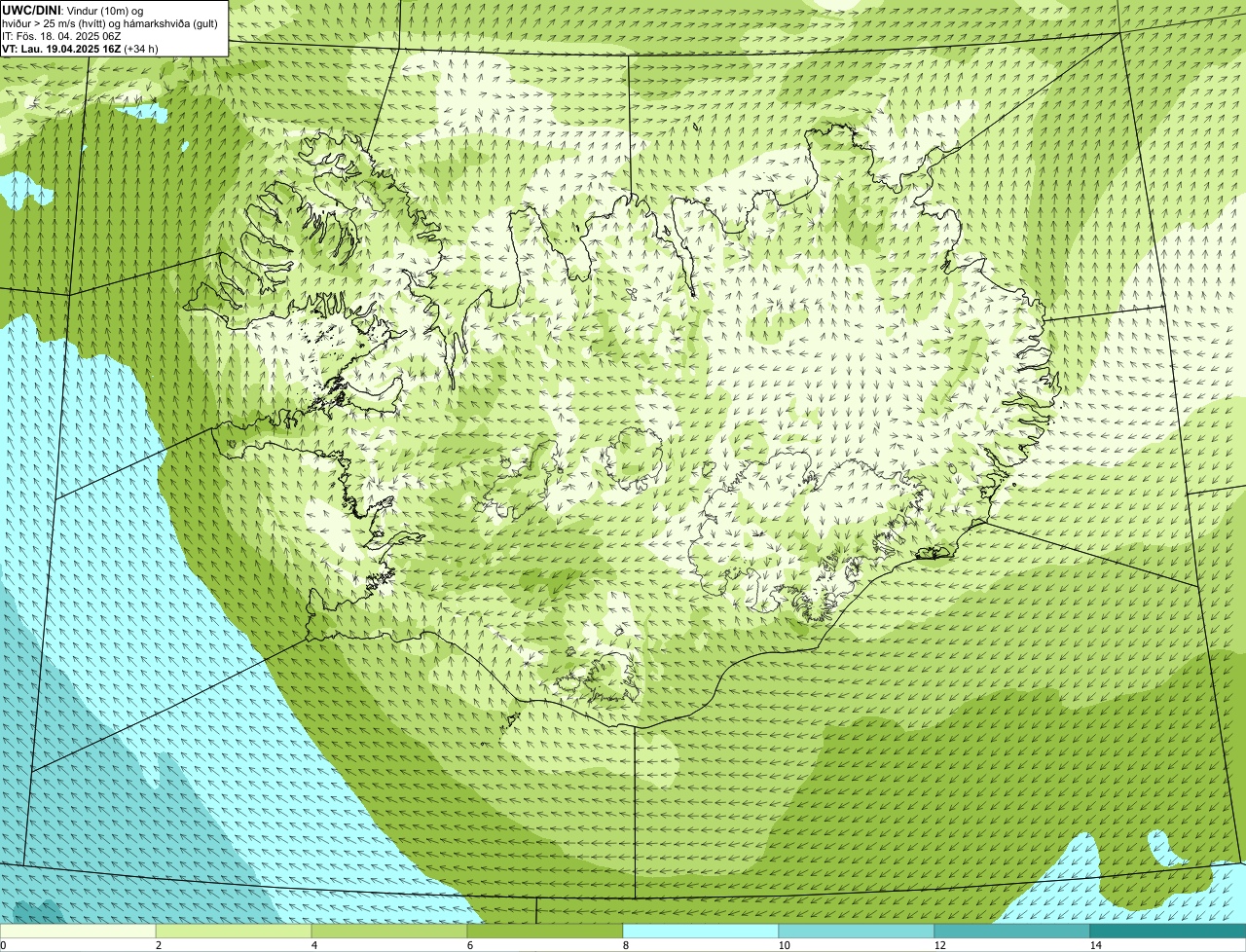This screenshot has height=952, width=1246.
Task: Click the 'VT: Lau. 19.04.2025 16Z (+34 h)' line
Action: [80, 48]
